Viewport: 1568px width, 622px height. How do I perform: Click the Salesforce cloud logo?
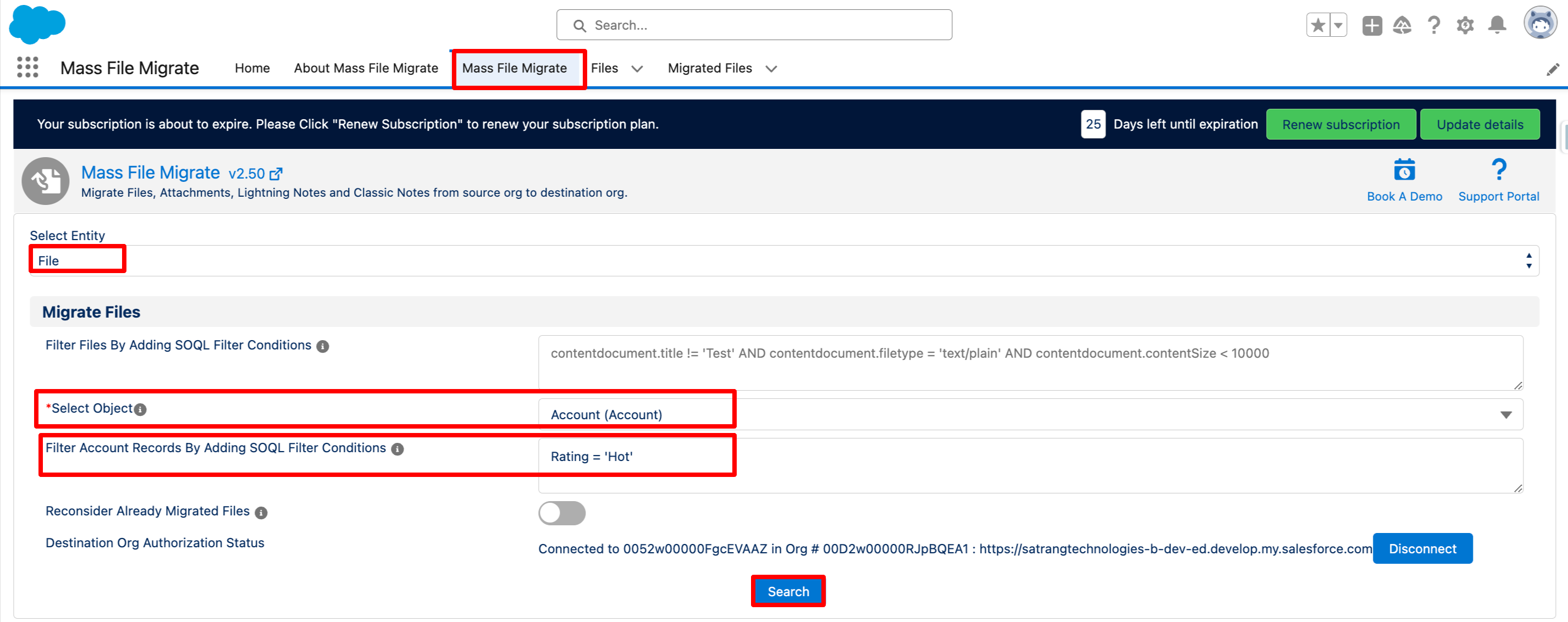point(37,24)
